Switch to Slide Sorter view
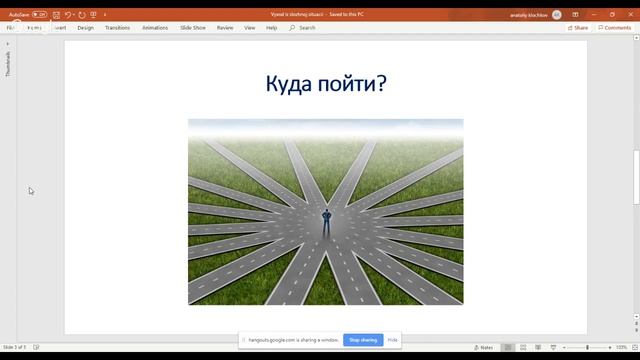This screenshot has width=640, height=360. click(523, 347)
